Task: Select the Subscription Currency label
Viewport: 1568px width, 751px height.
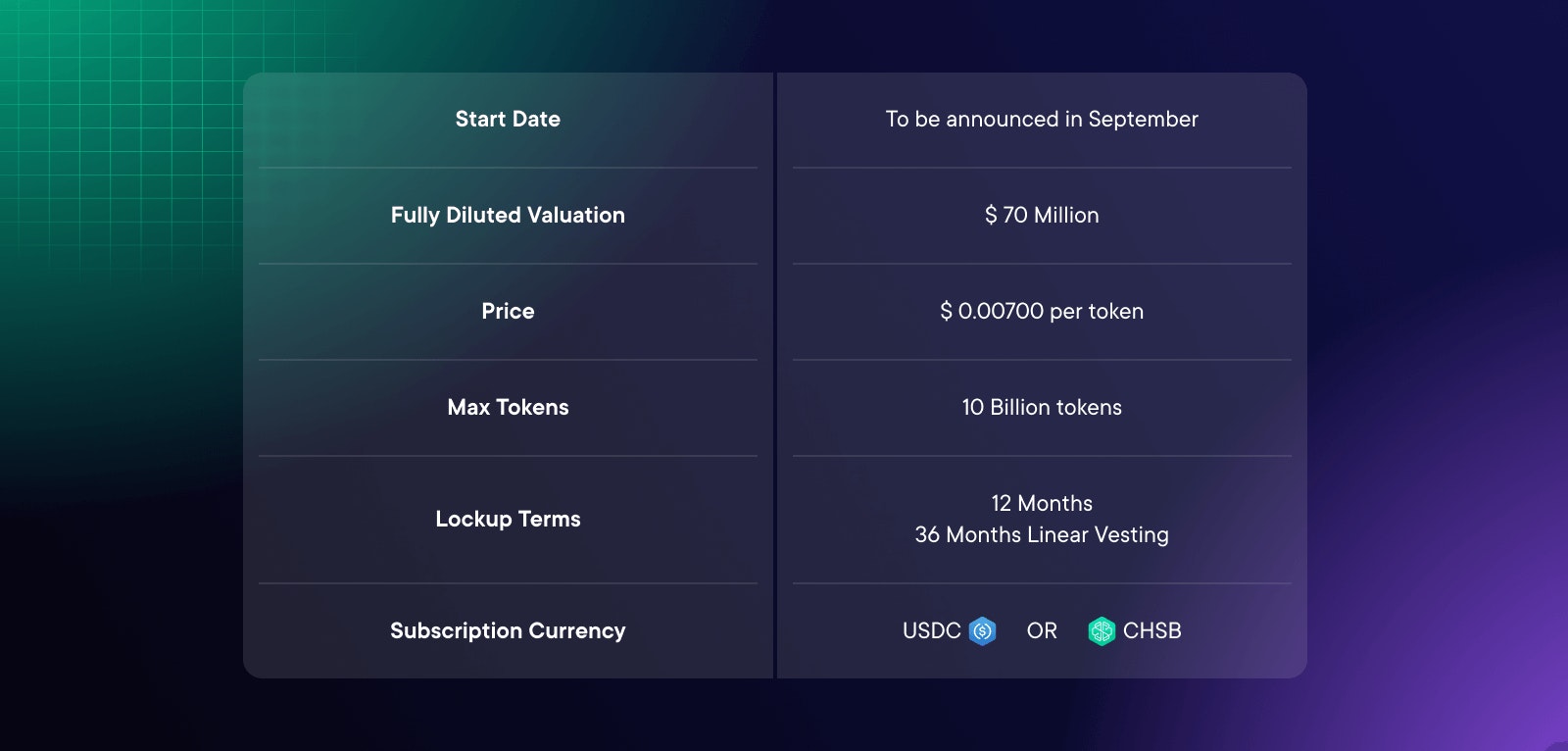Action: point(508,630)
